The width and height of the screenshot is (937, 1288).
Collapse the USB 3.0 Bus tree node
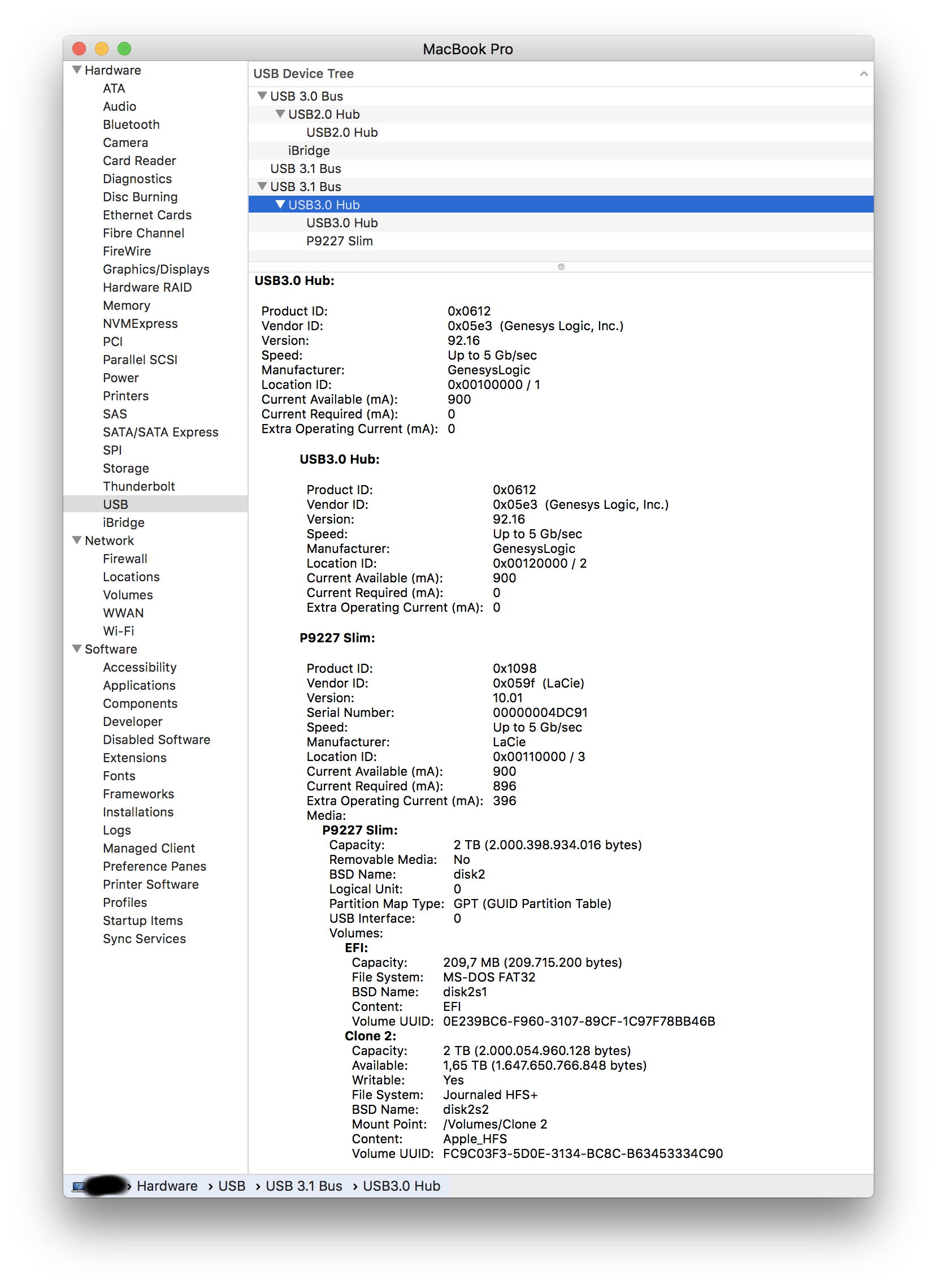point(262,96)
